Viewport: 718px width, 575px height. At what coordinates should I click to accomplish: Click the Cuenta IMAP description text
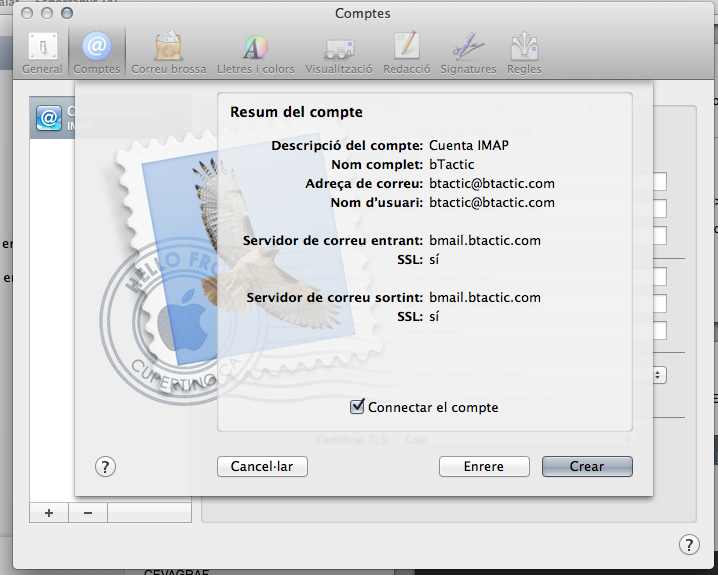click(469, 146)
